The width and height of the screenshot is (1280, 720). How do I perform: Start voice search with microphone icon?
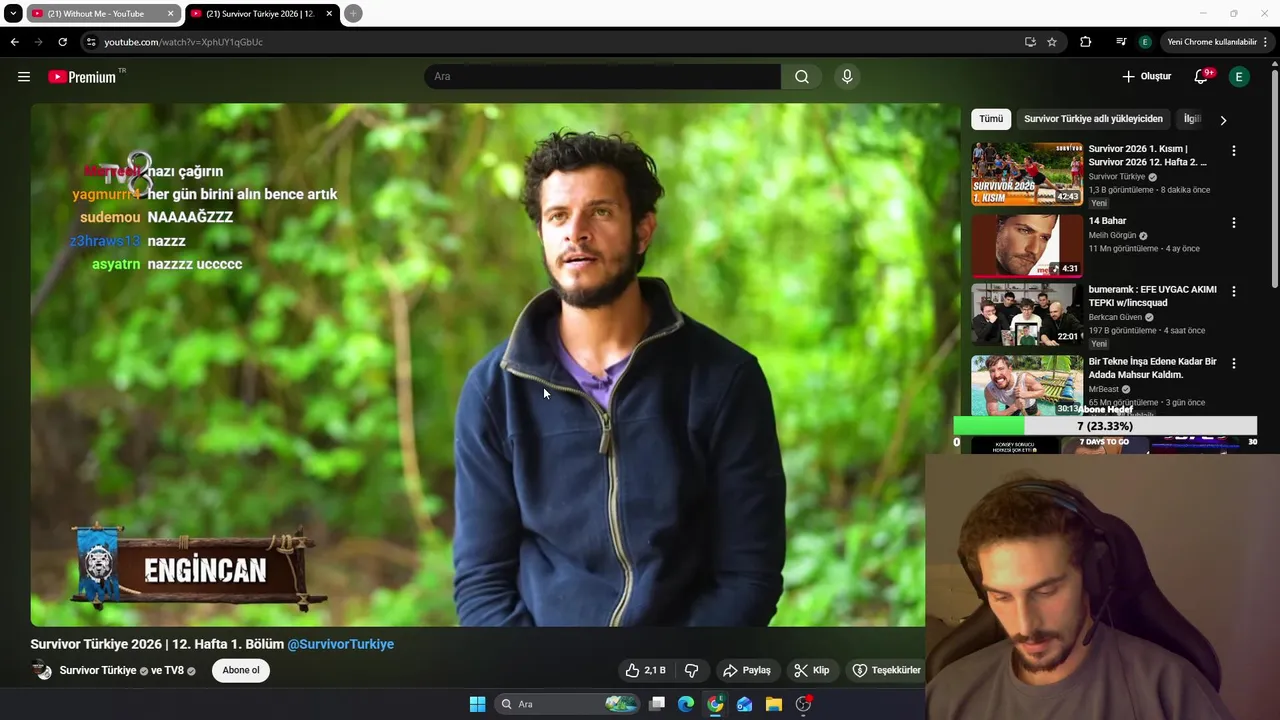[847, 77]
